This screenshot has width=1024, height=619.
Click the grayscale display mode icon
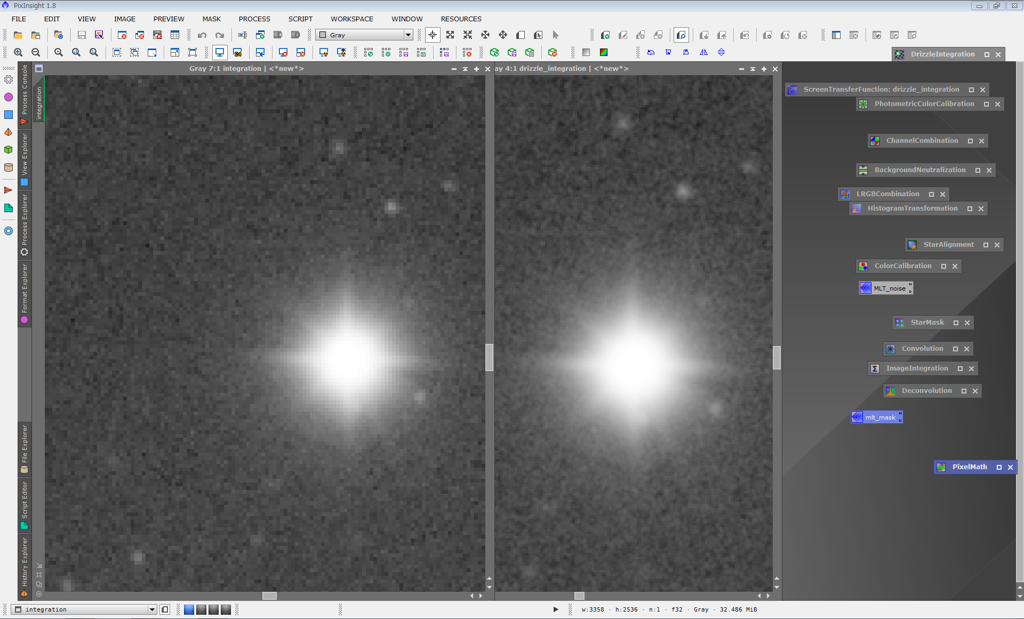[x=586, y=52]
